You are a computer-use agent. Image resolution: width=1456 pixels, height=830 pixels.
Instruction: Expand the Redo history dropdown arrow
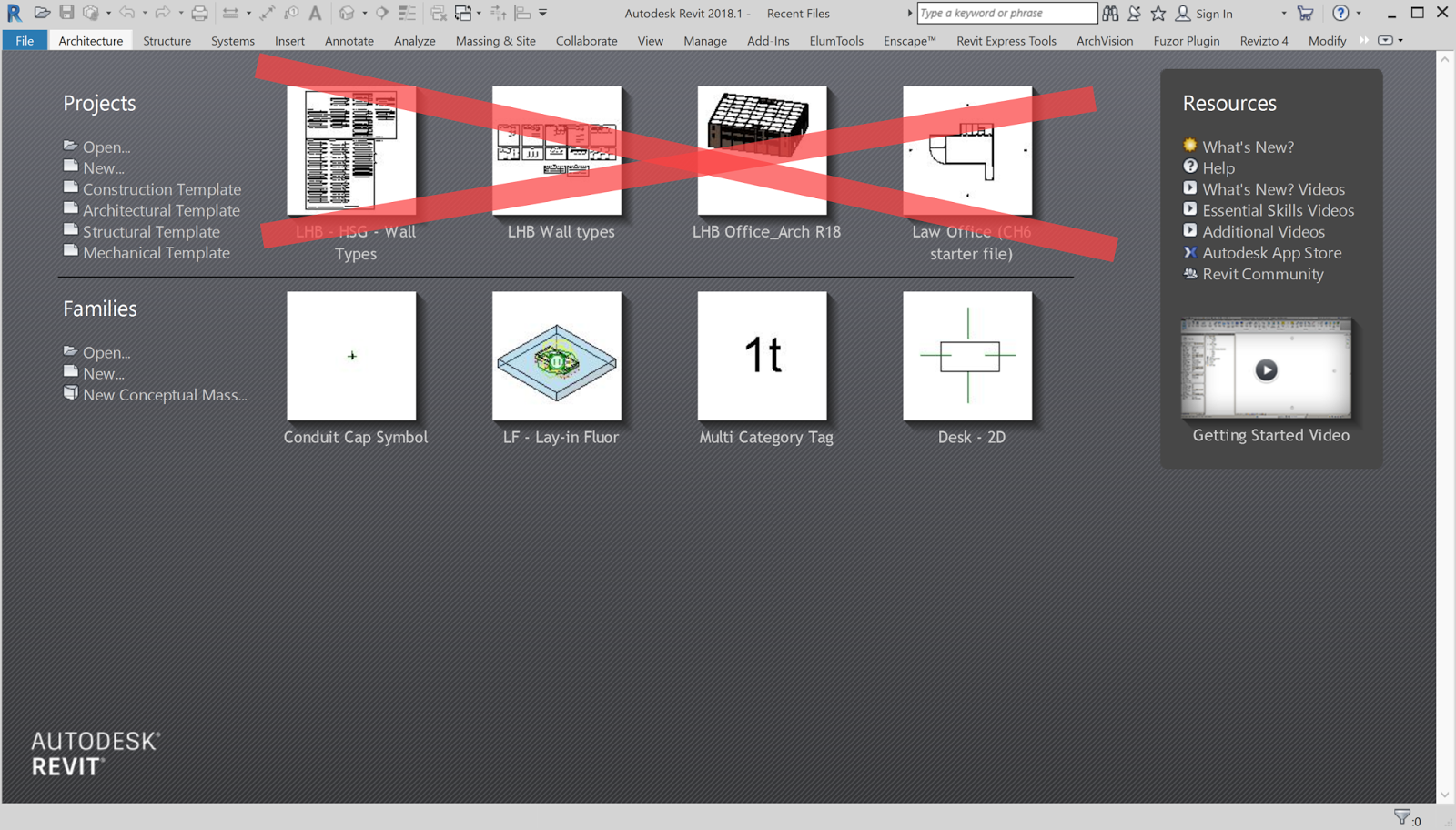click(181, 13)
